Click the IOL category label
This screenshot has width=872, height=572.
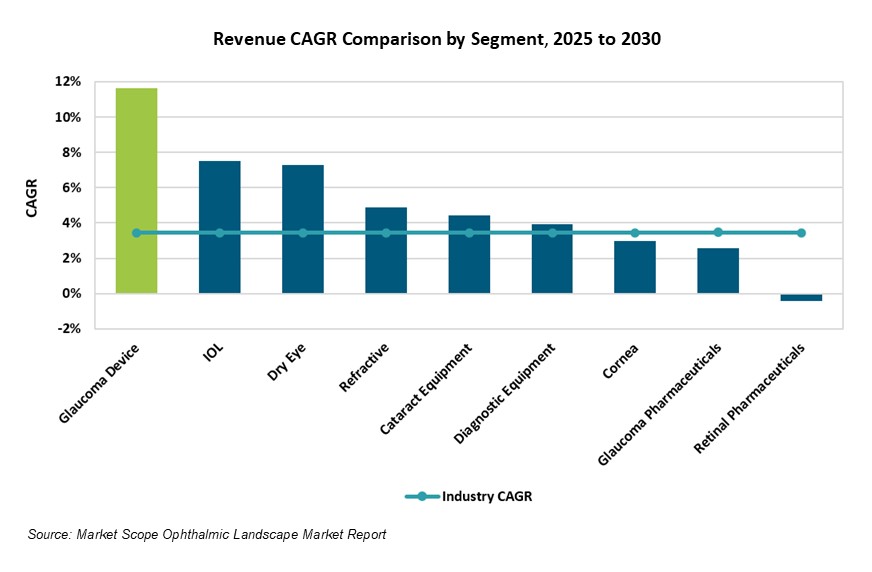(214, 352)
